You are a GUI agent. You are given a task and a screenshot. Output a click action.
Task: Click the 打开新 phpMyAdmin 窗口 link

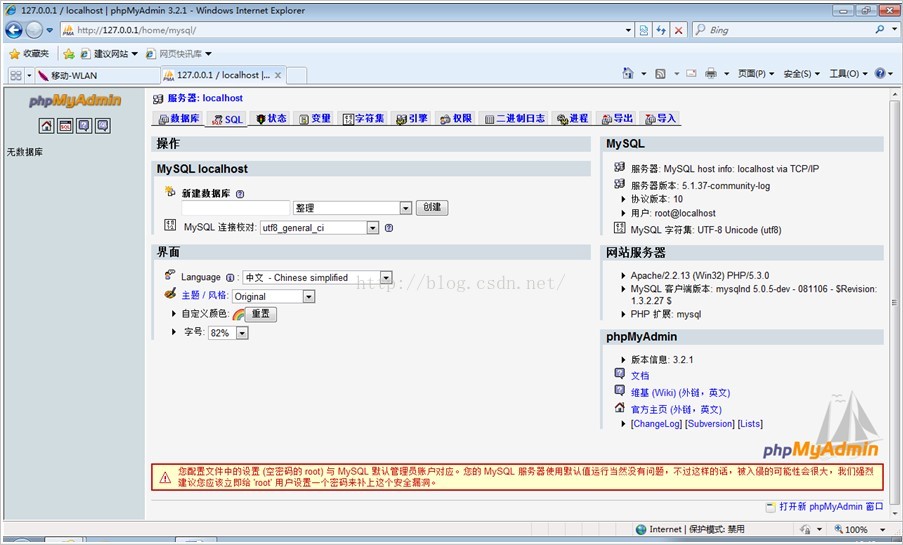pos(831,507)
